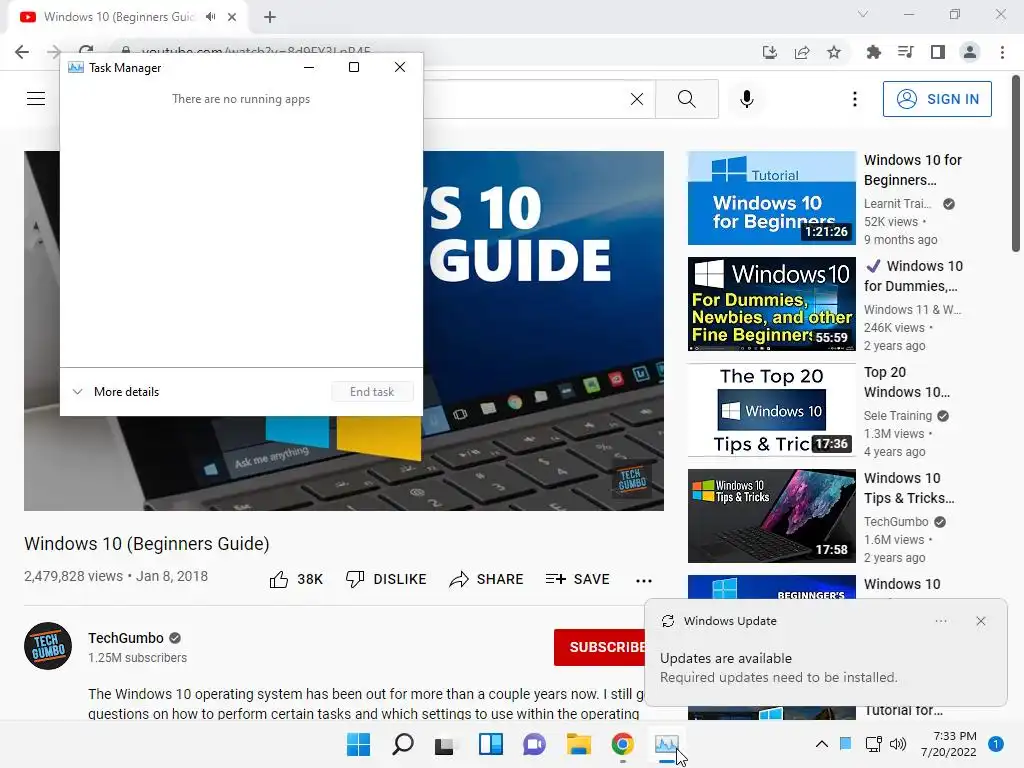The image size is (1024, 768).
Task: Open Windows 10 Tips & Tricks 17:58 thumbnail
Action: click(x=771, y=516)
